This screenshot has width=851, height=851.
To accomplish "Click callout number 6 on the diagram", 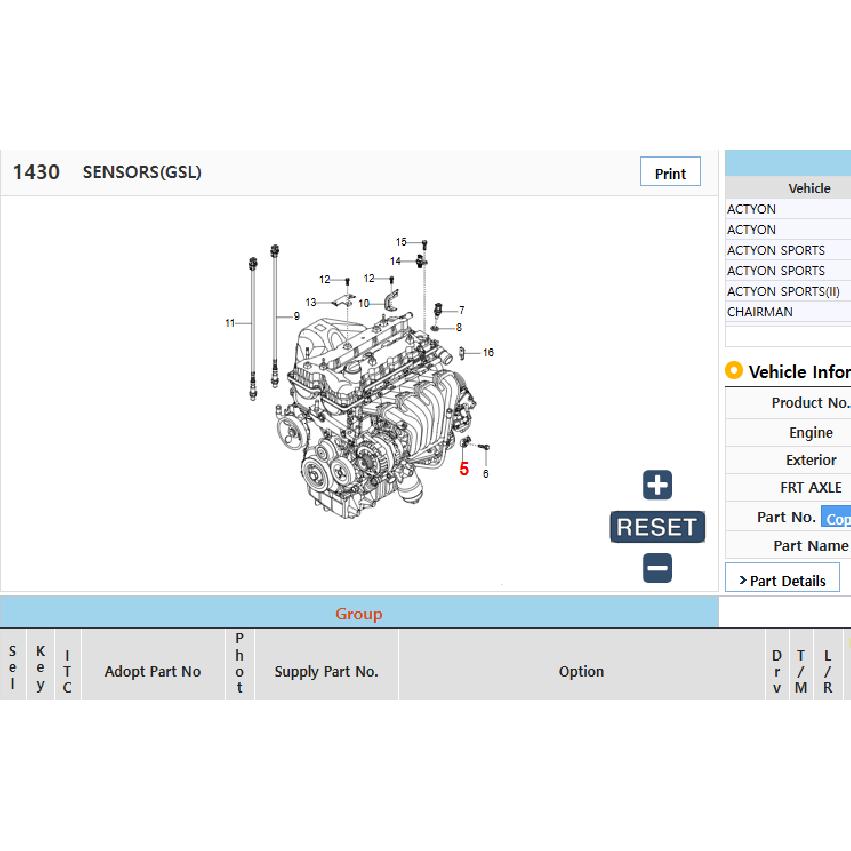I will pyautogui.click(x=485, y=474).
